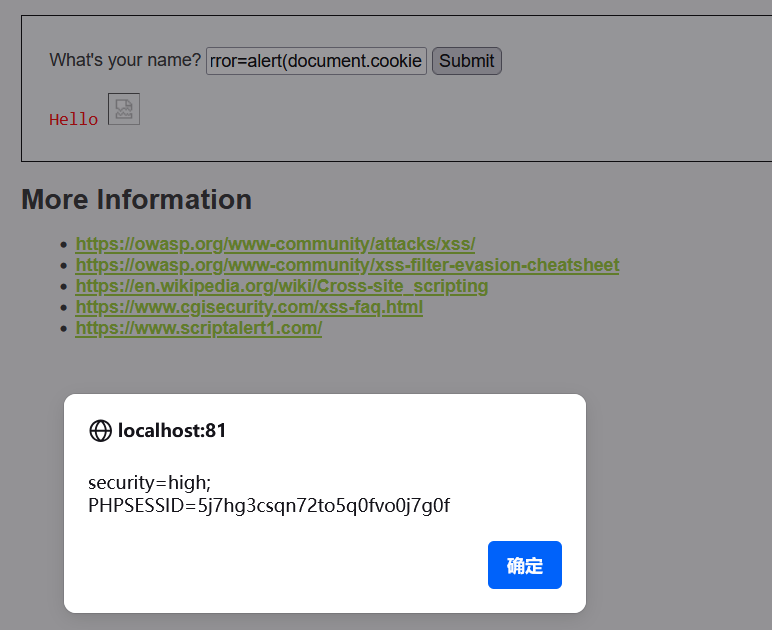Open the OWASP XSS attacks link

(275, 244)
